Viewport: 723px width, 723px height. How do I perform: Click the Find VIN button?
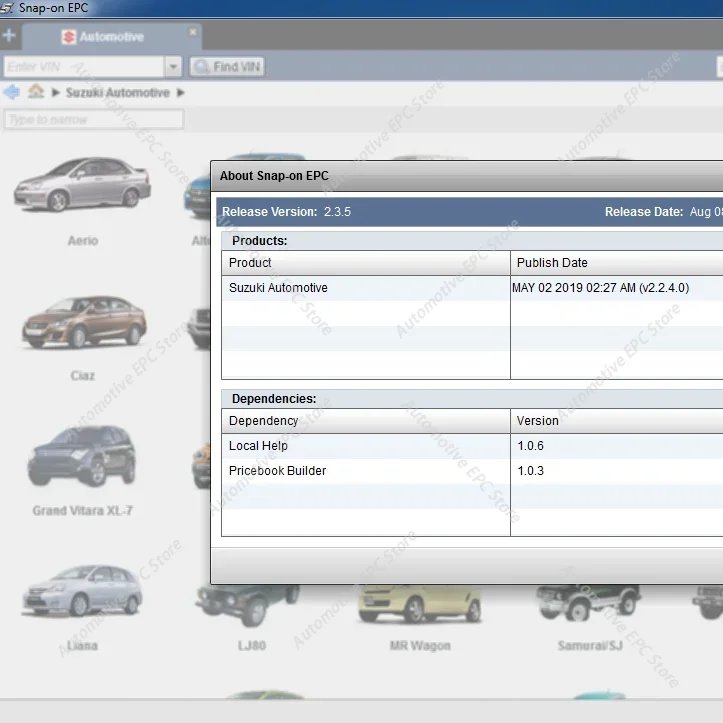coord(227,67)
